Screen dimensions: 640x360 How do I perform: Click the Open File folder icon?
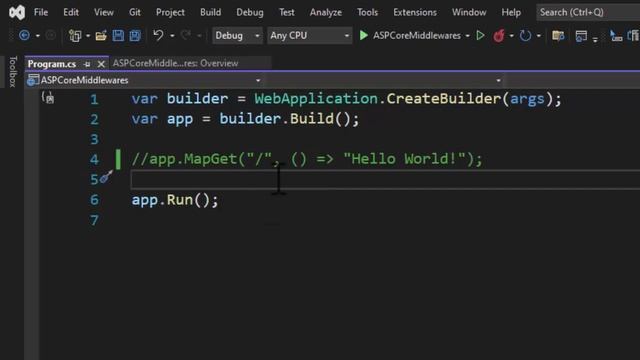[101, 36]
